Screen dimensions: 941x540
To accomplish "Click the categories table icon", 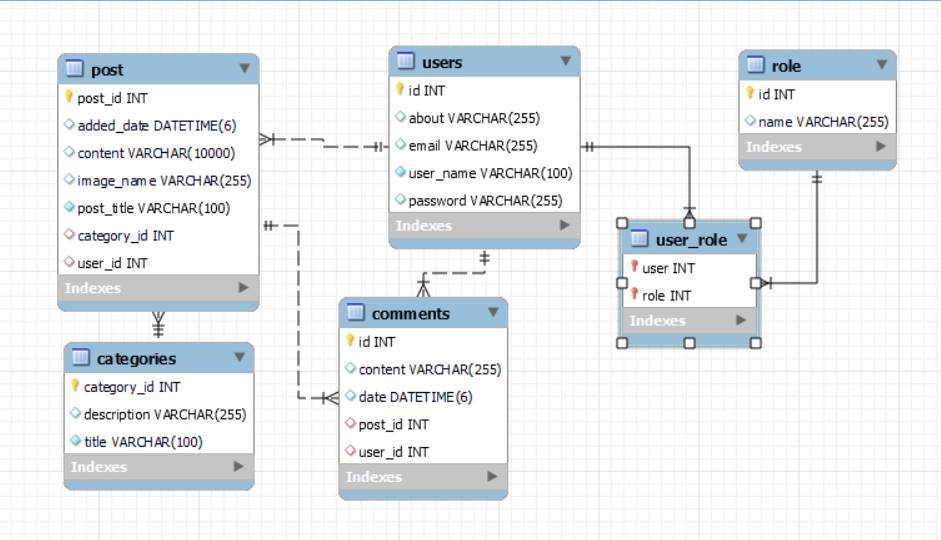I will coord(80,358).
